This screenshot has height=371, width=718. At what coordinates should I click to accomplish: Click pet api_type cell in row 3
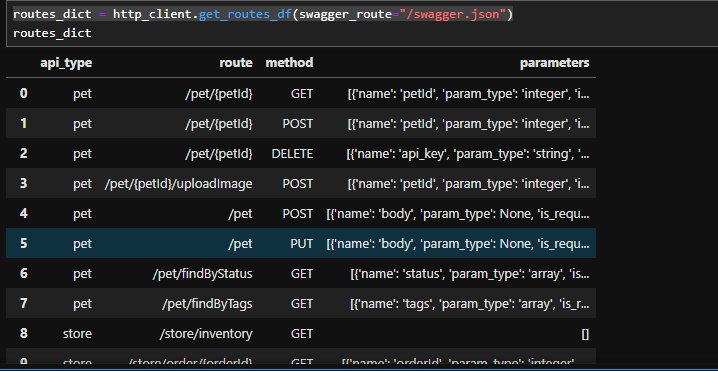click(x=82, y=184)
